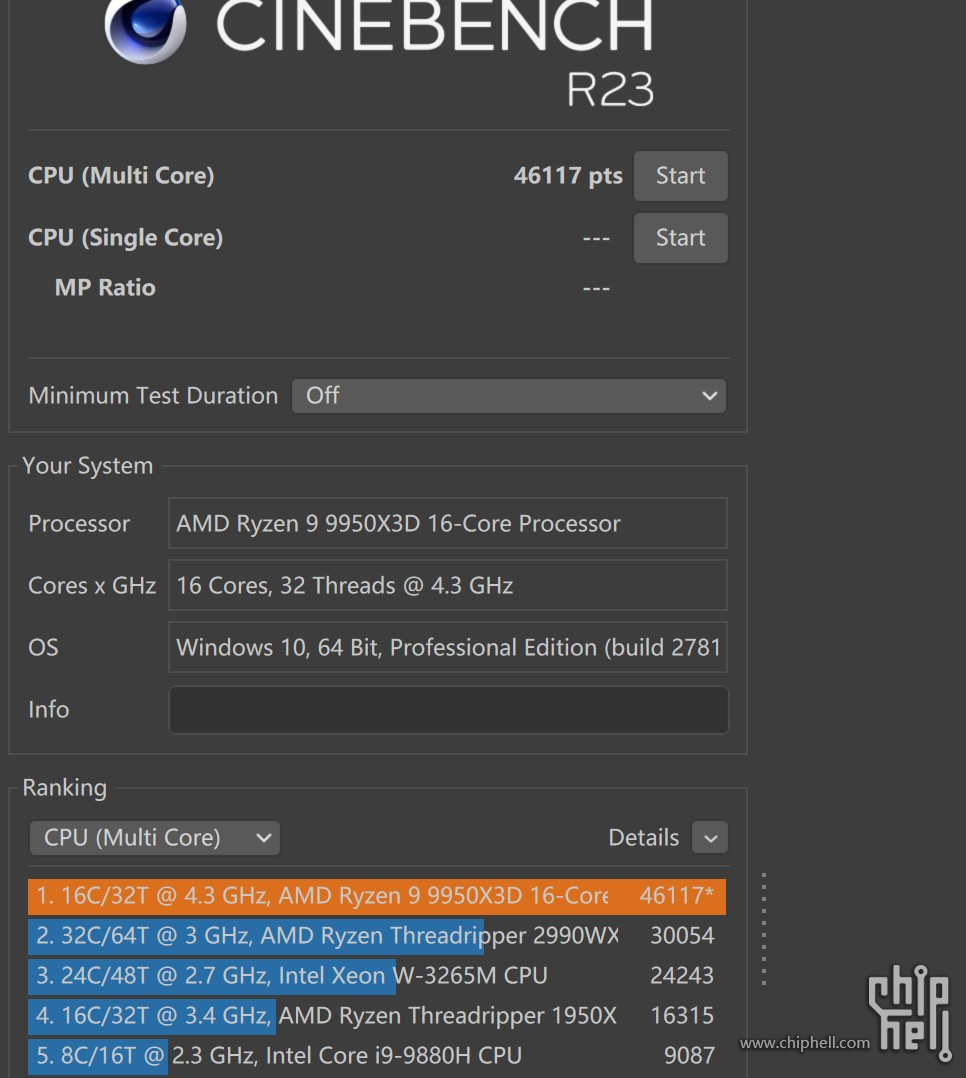Click the Minimum Test Duration label
Image resolution: width=966 pixels, height=1078 pixels.
tap(153, 396)
